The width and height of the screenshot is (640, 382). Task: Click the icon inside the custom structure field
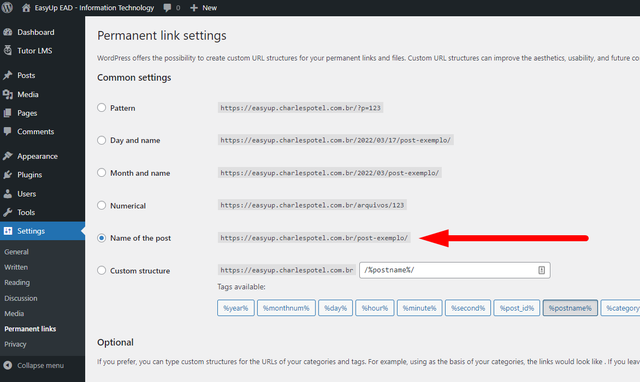pos(541,270)
